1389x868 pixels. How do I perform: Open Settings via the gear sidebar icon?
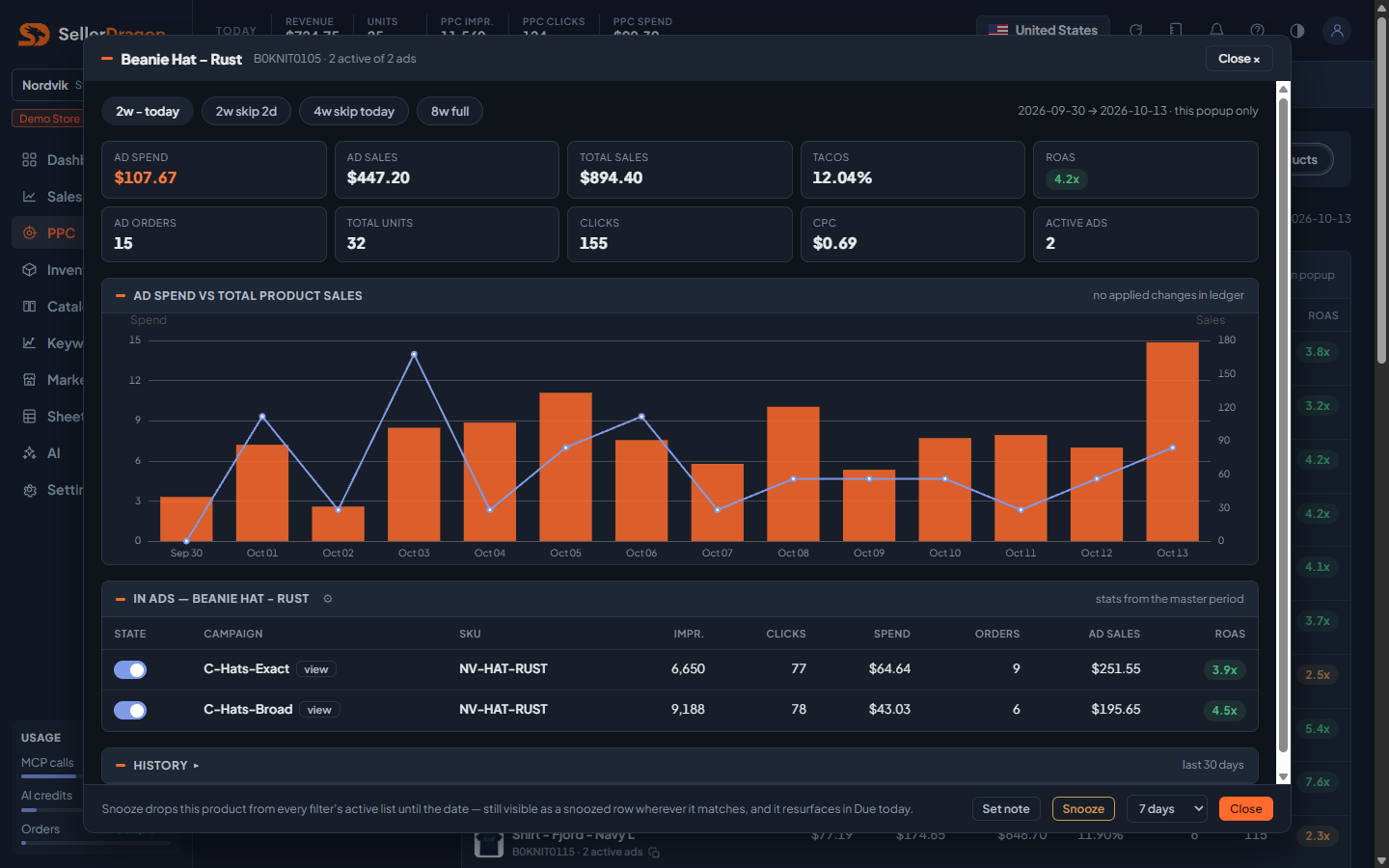(30, 490)
